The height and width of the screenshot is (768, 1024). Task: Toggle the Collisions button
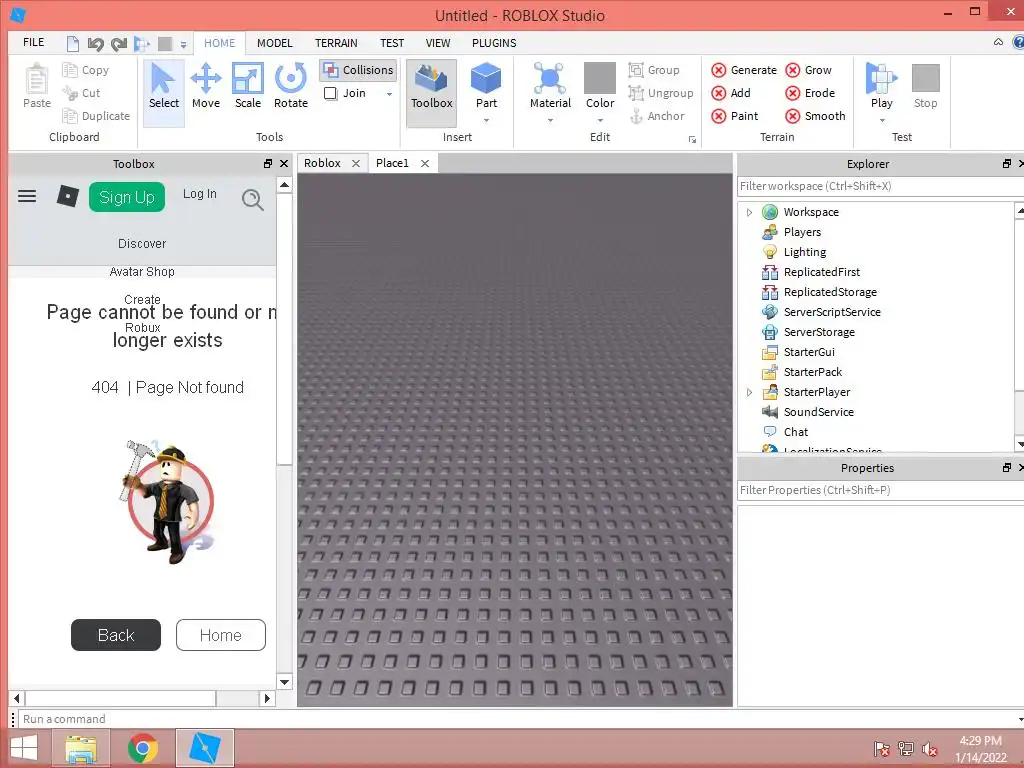[x=359, y=70]
